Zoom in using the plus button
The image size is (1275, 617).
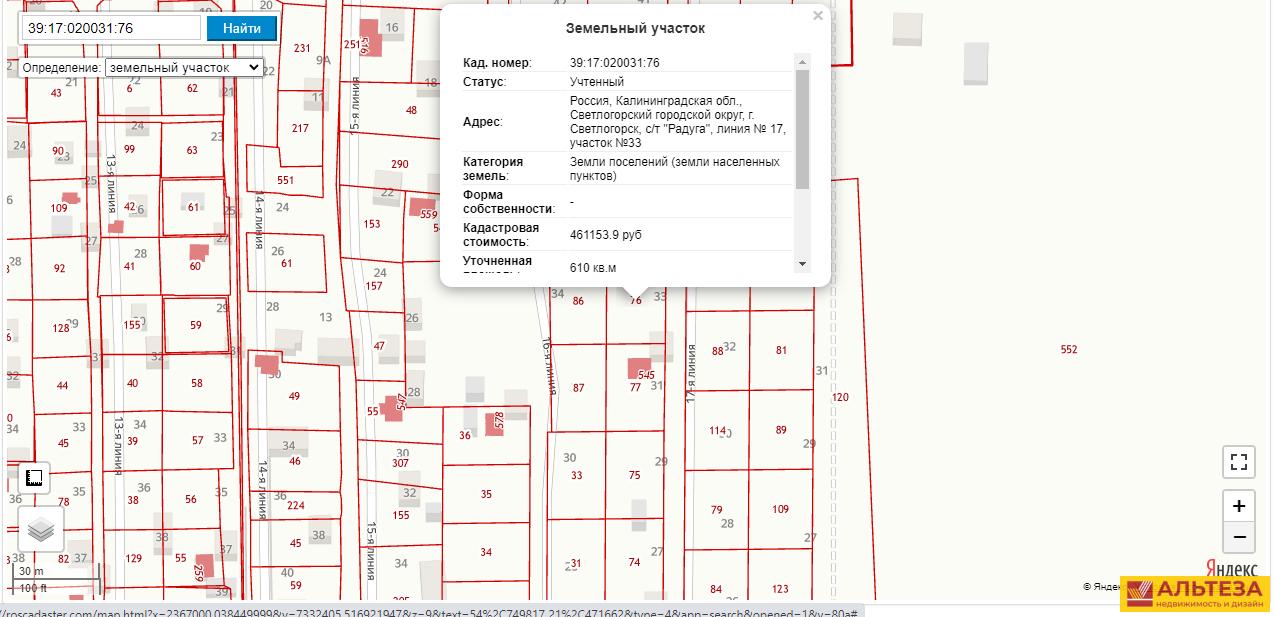1238,506
